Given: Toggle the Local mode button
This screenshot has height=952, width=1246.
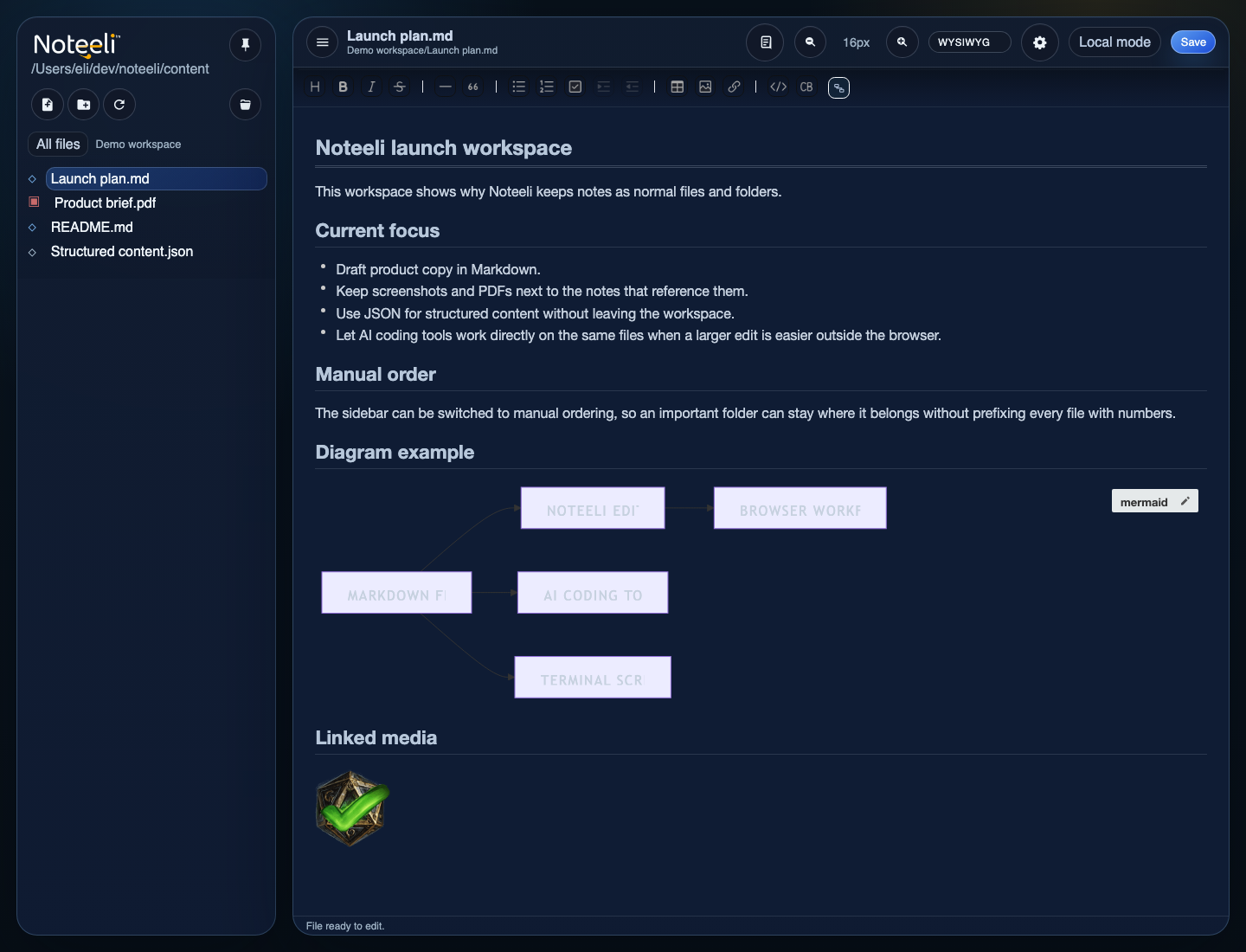Looking at the screenshot, I should (x=1114, y=42).
